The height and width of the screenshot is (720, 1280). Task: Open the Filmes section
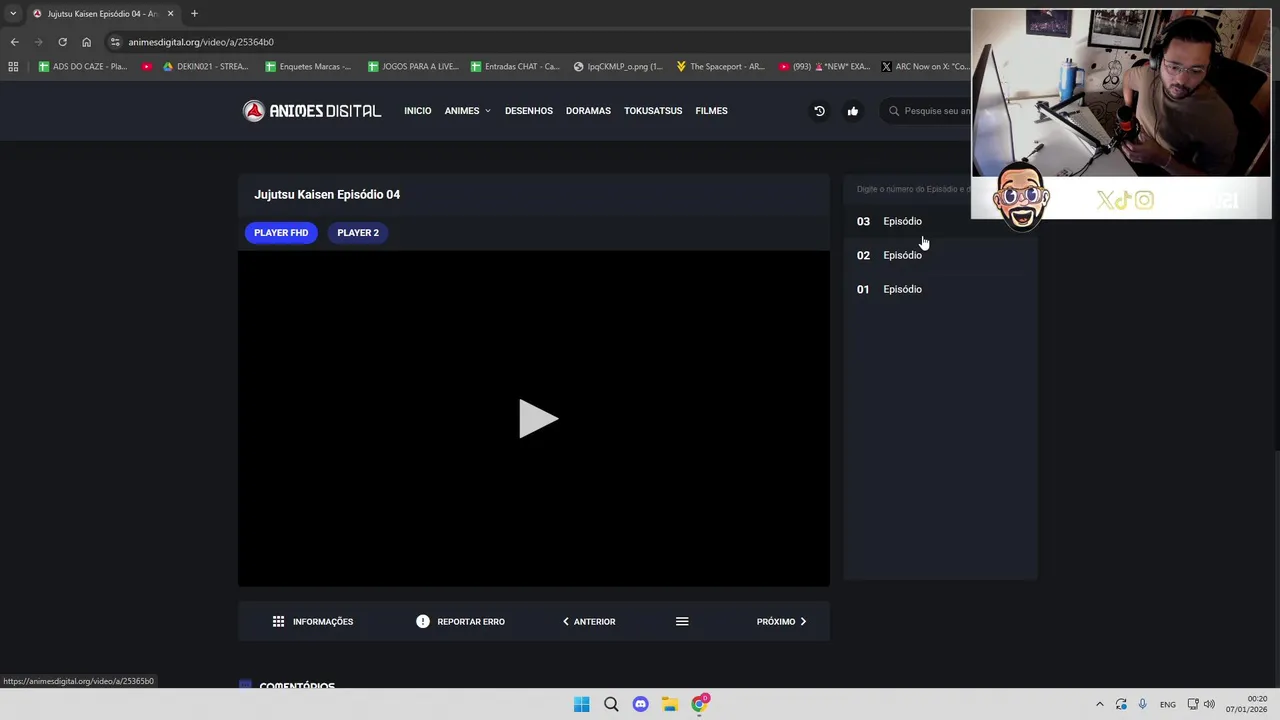tap(711, 111)
